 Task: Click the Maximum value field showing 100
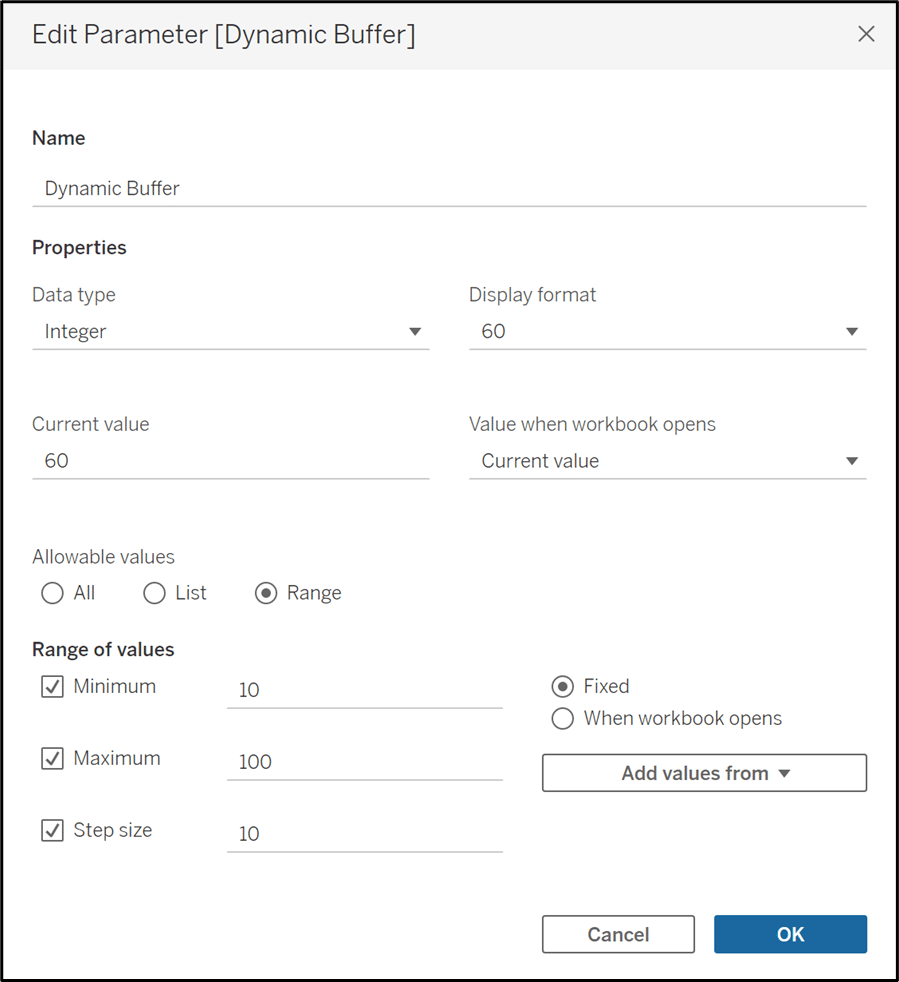365,762
